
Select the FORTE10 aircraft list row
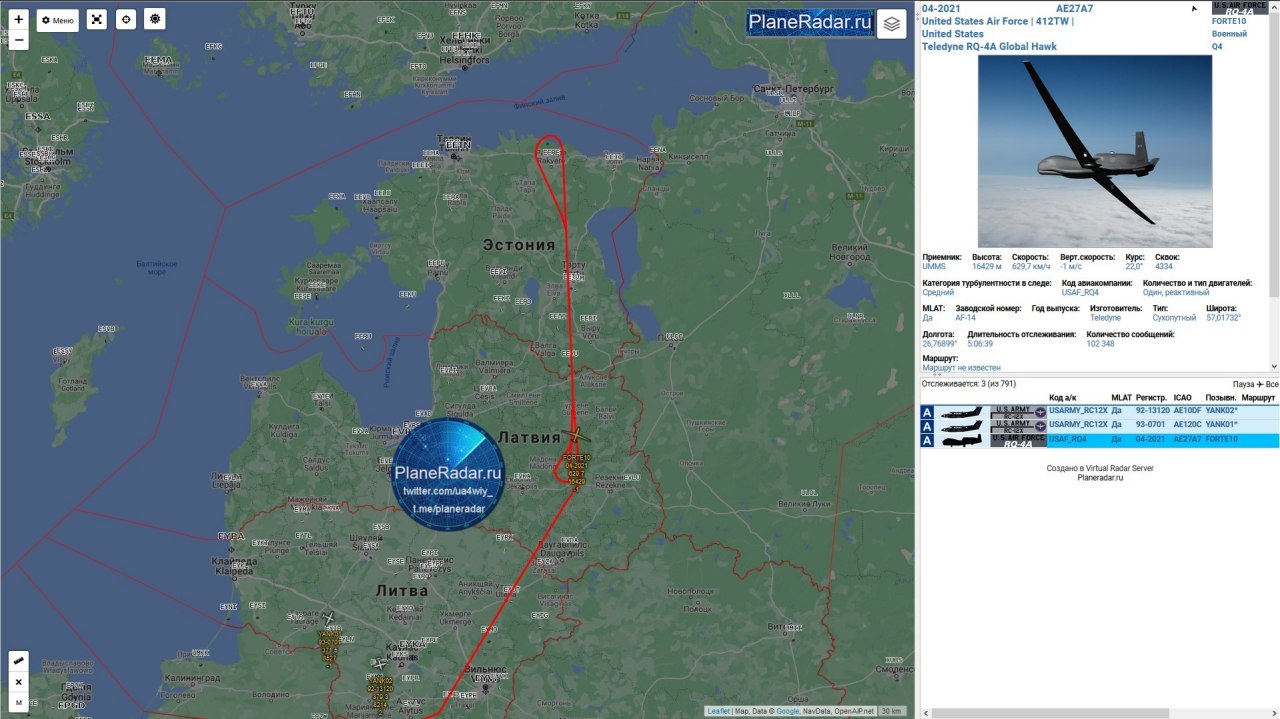click(x=1099, y=440)
